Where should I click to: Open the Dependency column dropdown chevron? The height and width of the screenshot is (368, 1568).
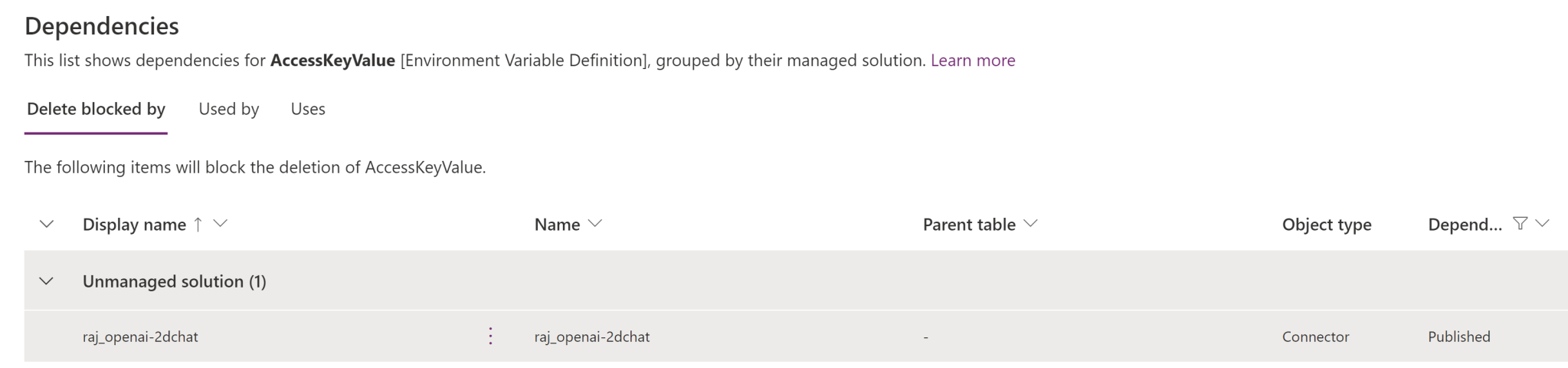point(1543,223)
